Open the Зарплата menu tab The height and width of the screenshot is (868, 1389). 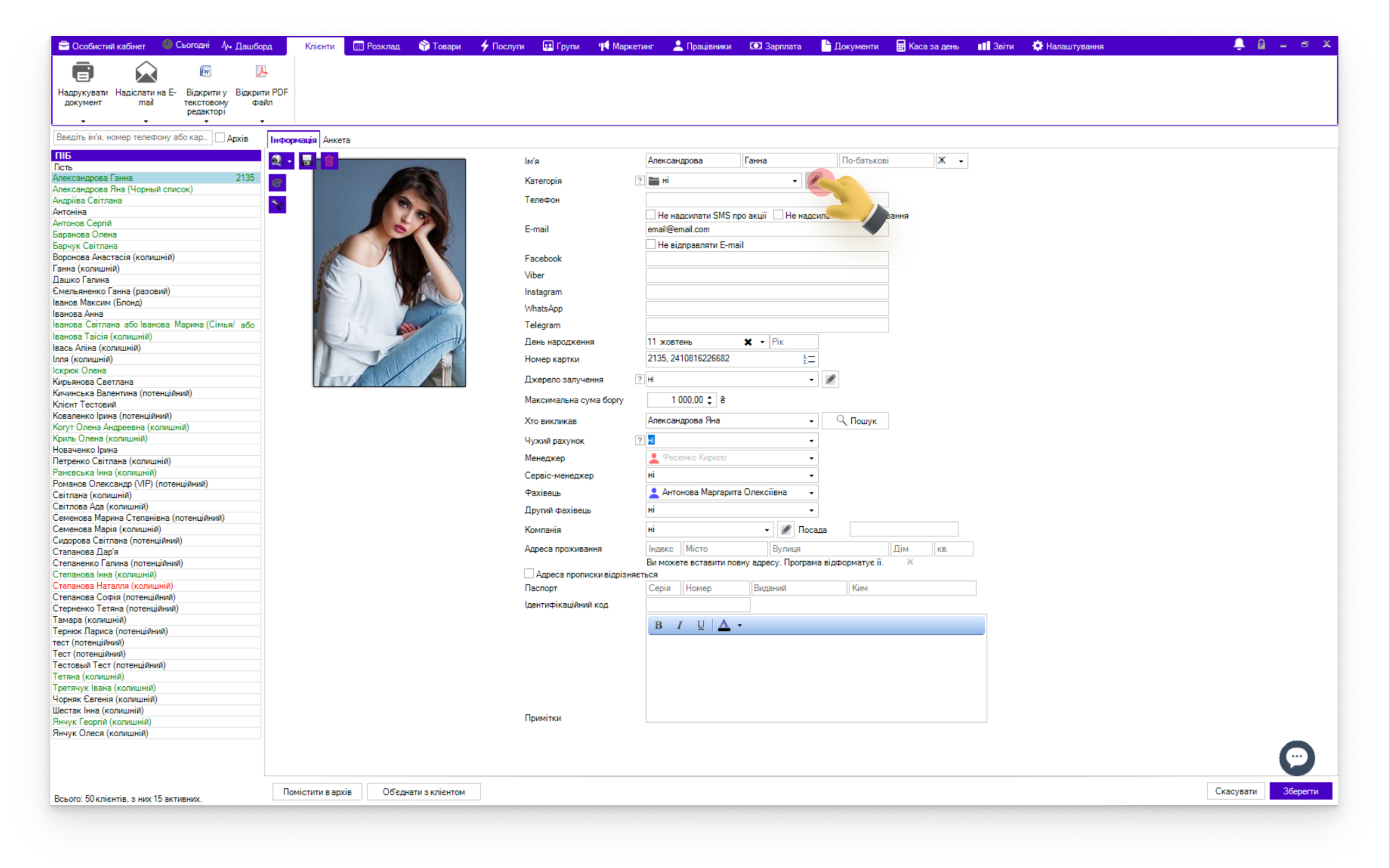point(775,46)
